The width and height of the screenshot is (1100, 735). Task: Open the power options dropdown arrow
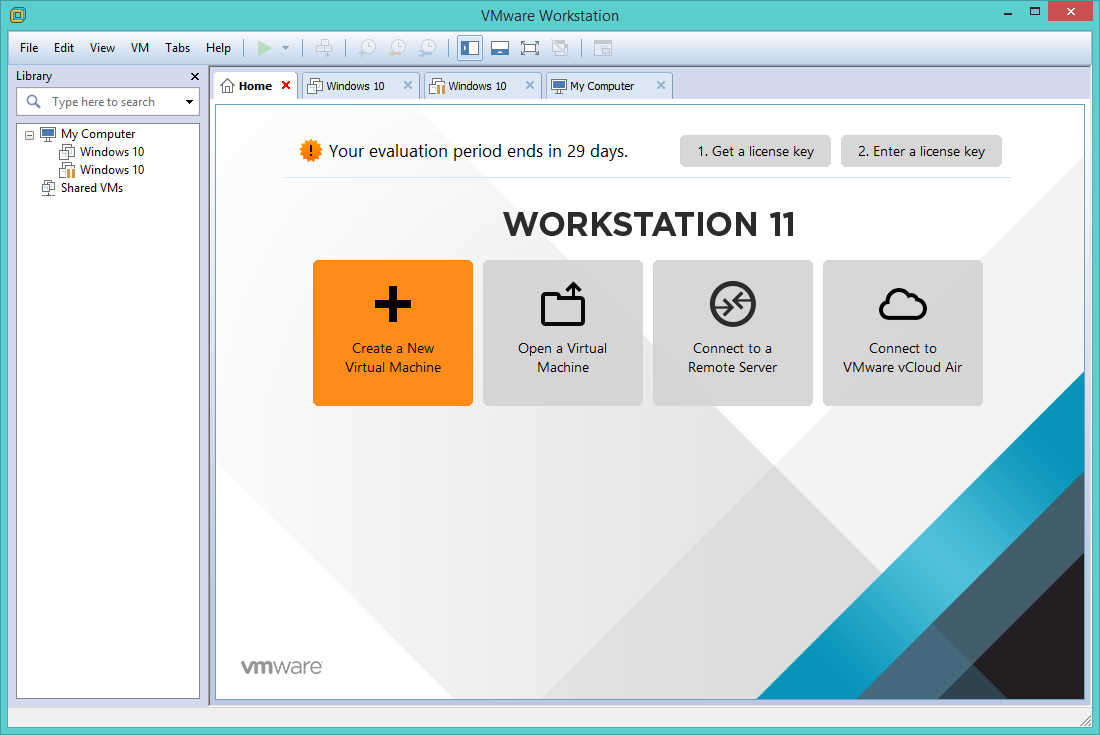coord(286,48)
